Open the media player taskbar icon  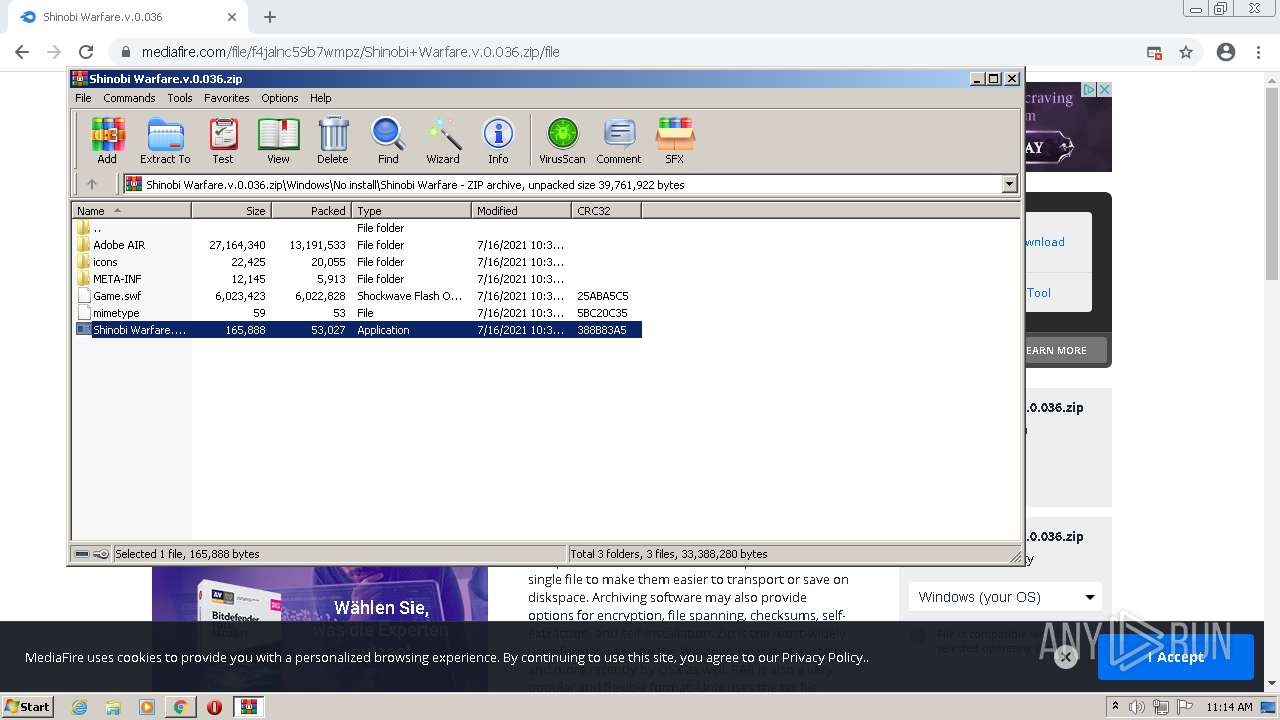click(x=147, y=707)
